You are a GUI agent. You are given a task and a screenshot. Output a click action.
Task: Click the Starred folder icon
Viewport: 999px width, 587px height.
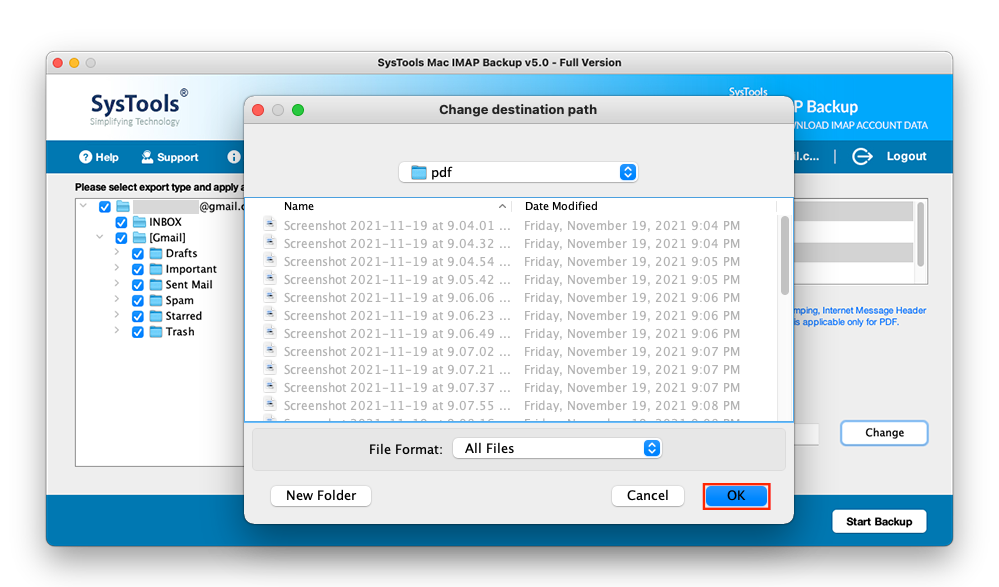click(x=155, y=315)
